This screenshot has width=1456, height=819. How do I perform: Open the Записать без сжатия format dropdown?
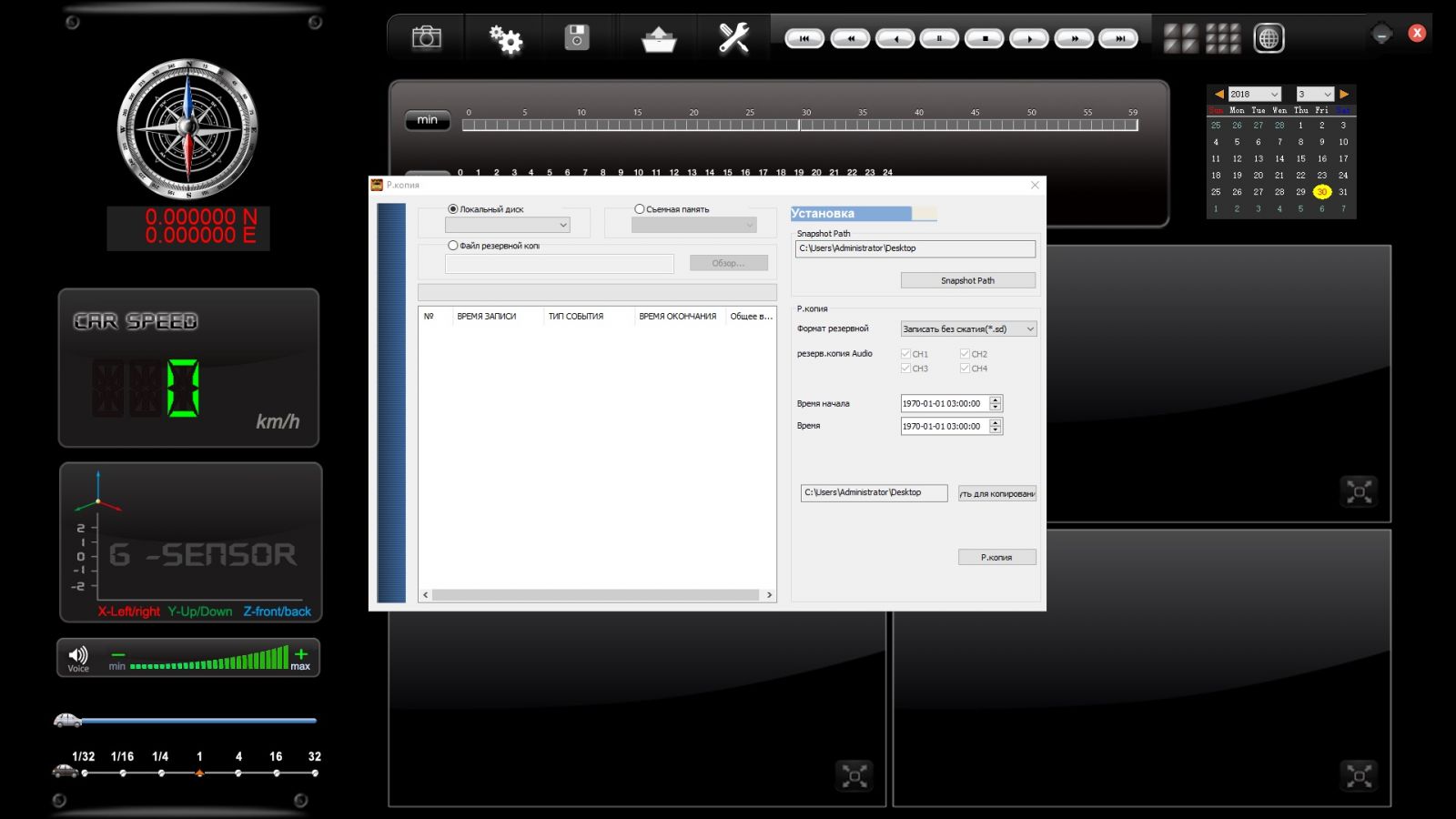[968, 329]
